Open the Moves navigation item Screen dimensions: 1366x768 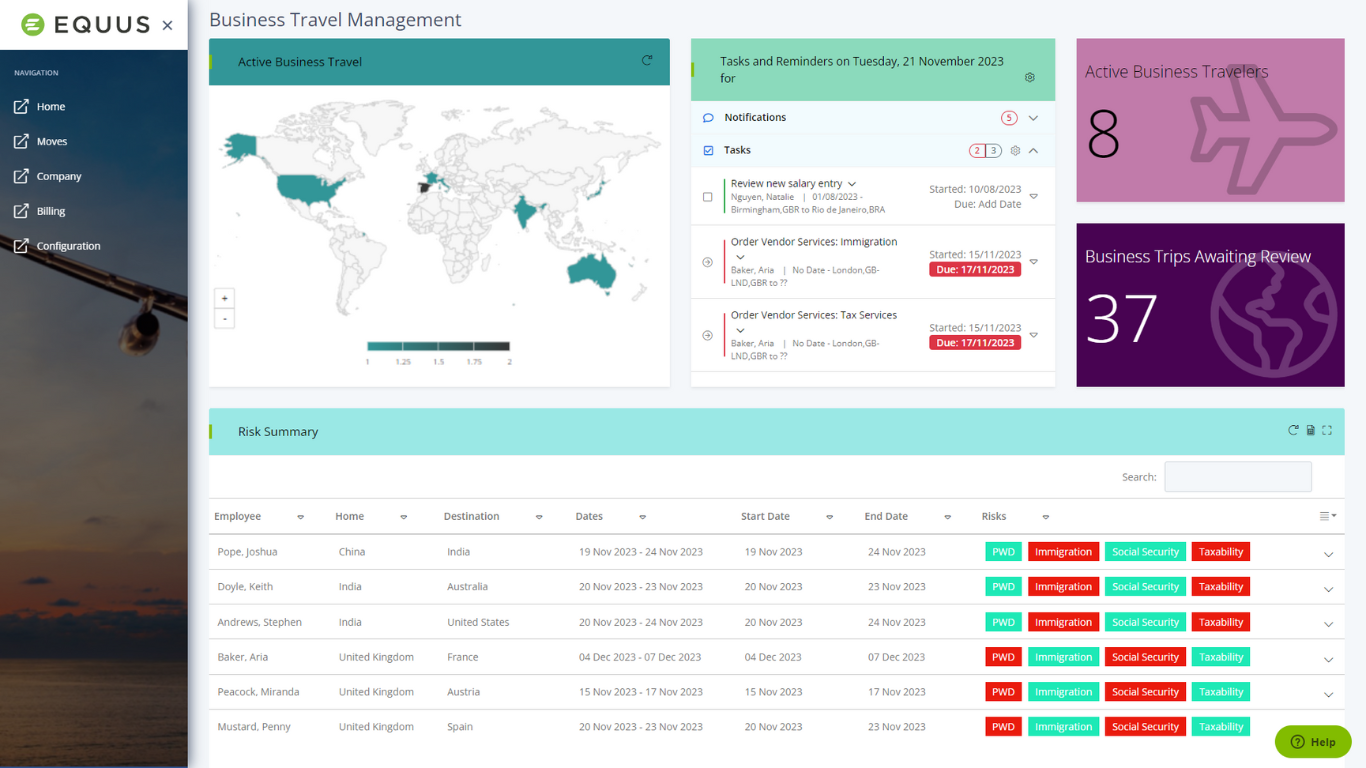tap(52, 142)
